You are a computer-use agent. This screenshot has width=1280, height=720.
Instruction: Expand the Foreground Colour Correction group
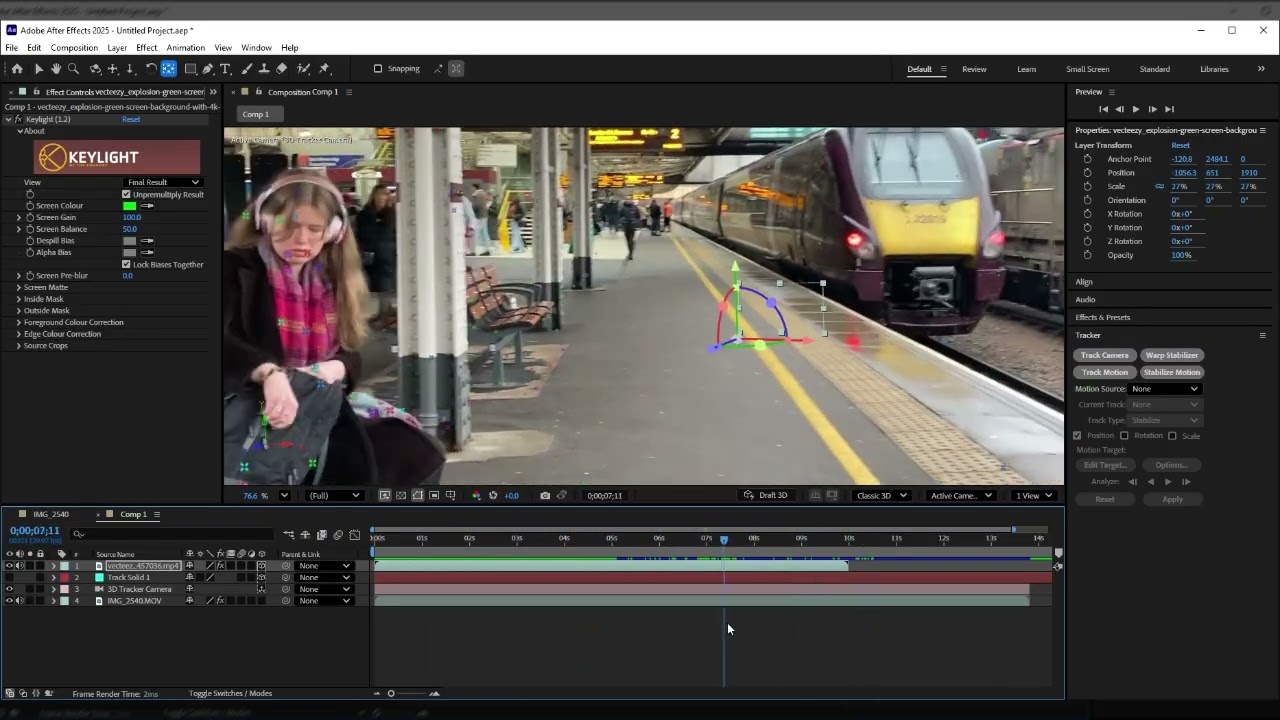point(19,323)
